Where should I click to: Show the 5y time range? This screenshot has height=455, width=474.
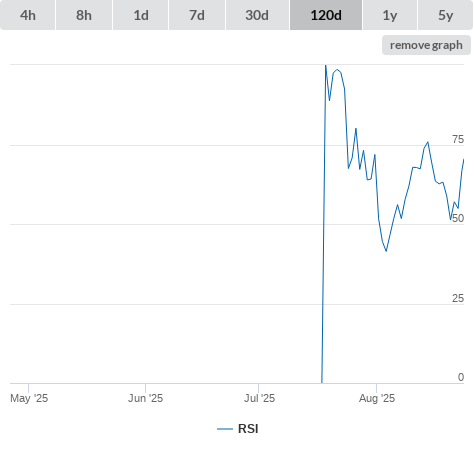tap(446, 15)
